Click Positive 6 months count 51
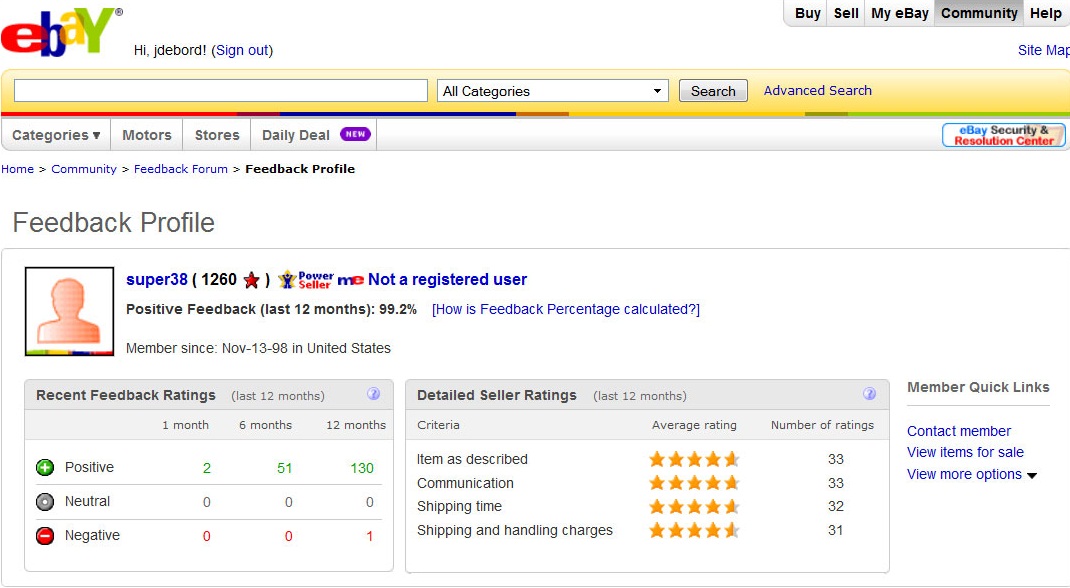The height and width of the screenshot is (588, 1070). [x=285, y=468]
